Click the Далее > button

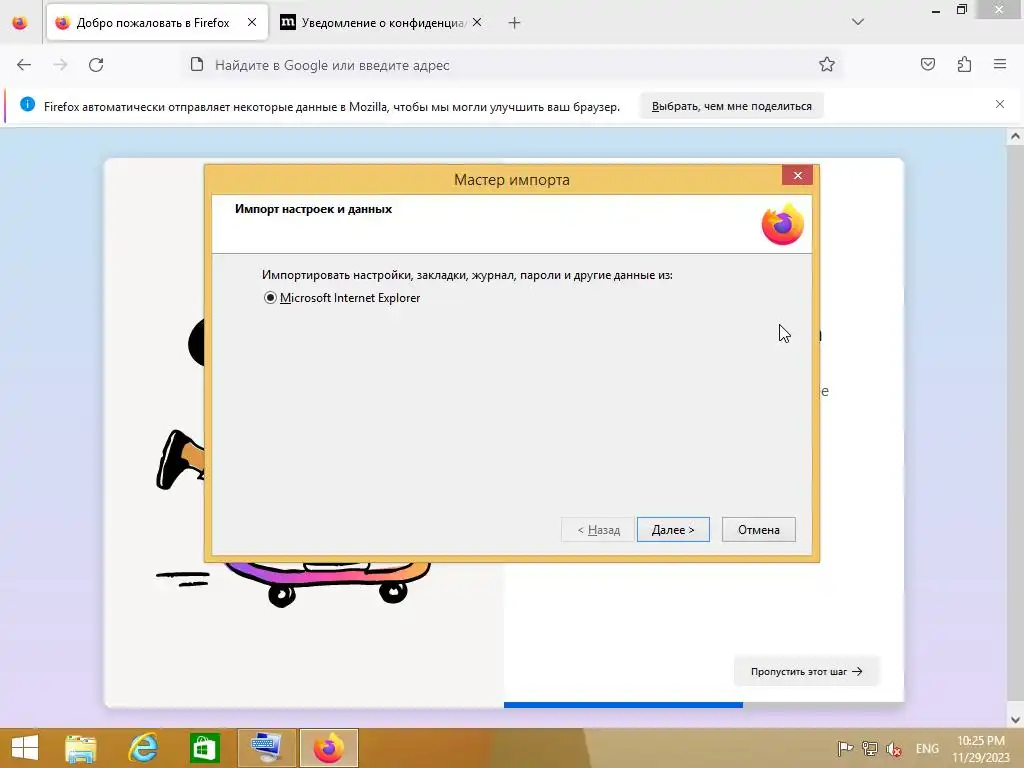[x=673, y=530]
